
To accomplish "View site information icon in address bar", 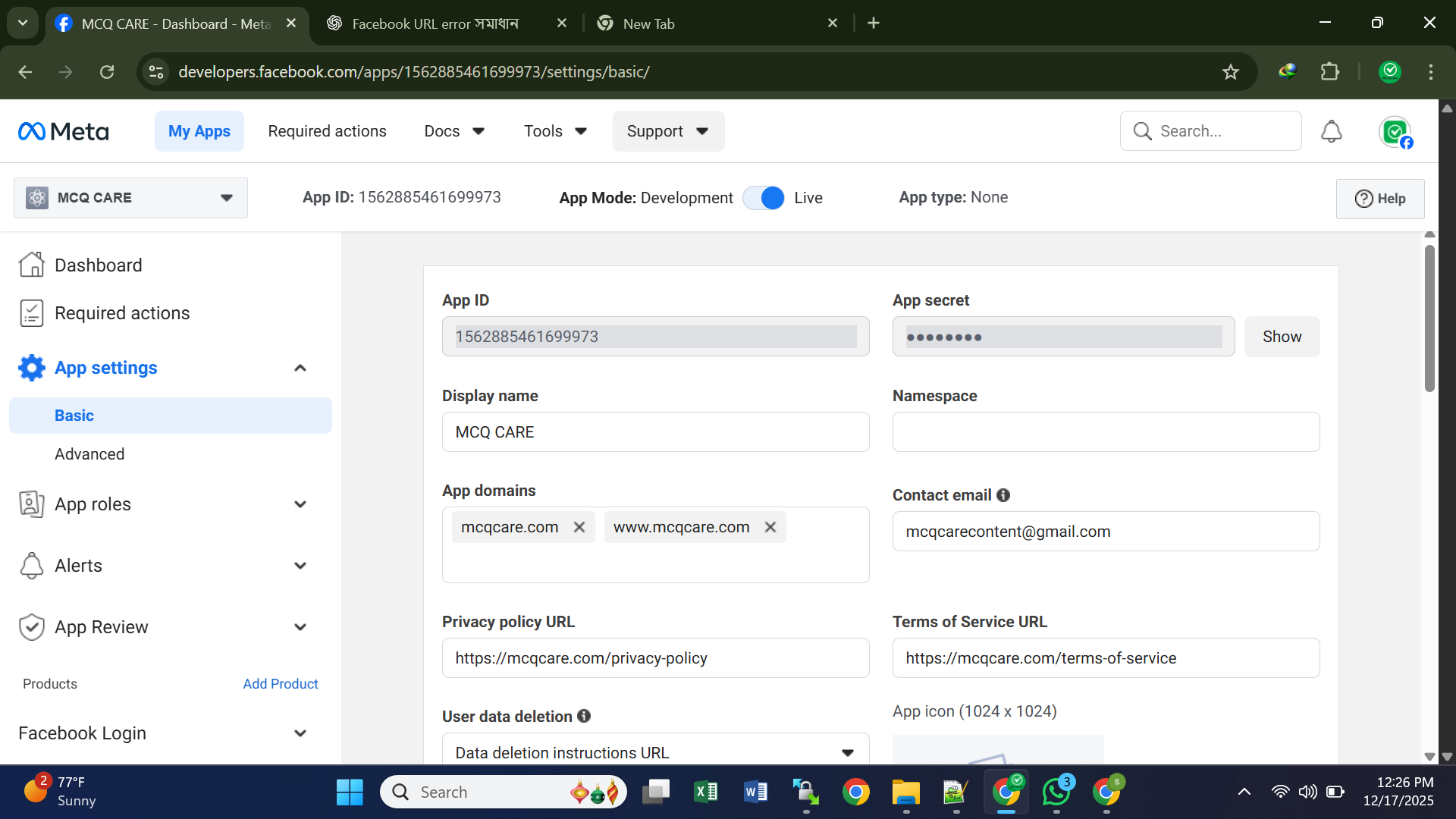I will 156,72.
